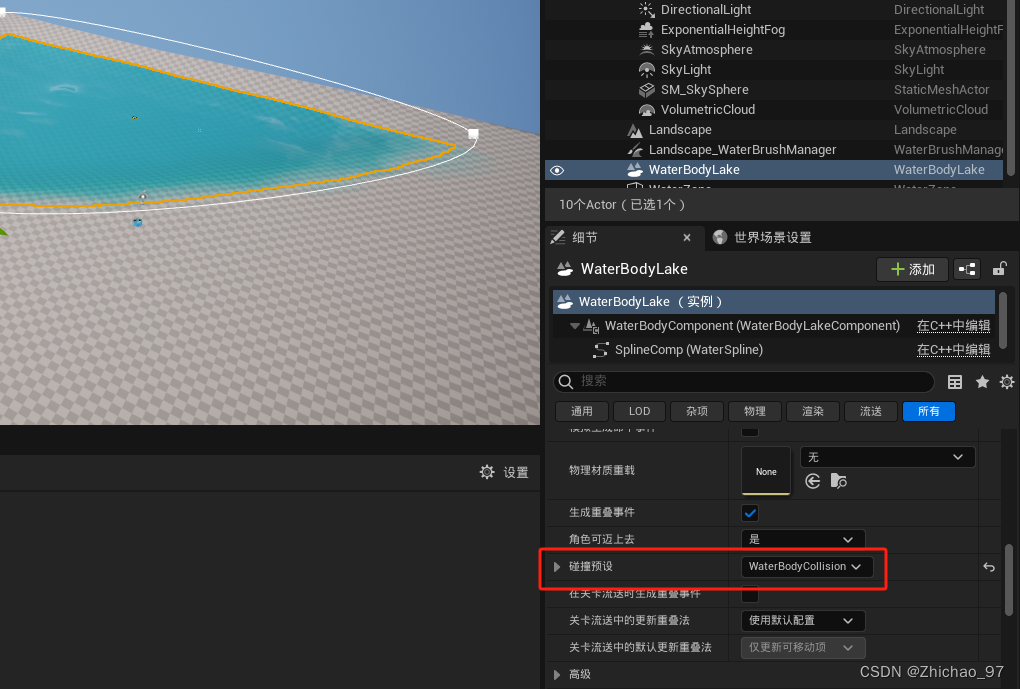
Task: Select the 渲染 filter tab
Action: point(812,411)
